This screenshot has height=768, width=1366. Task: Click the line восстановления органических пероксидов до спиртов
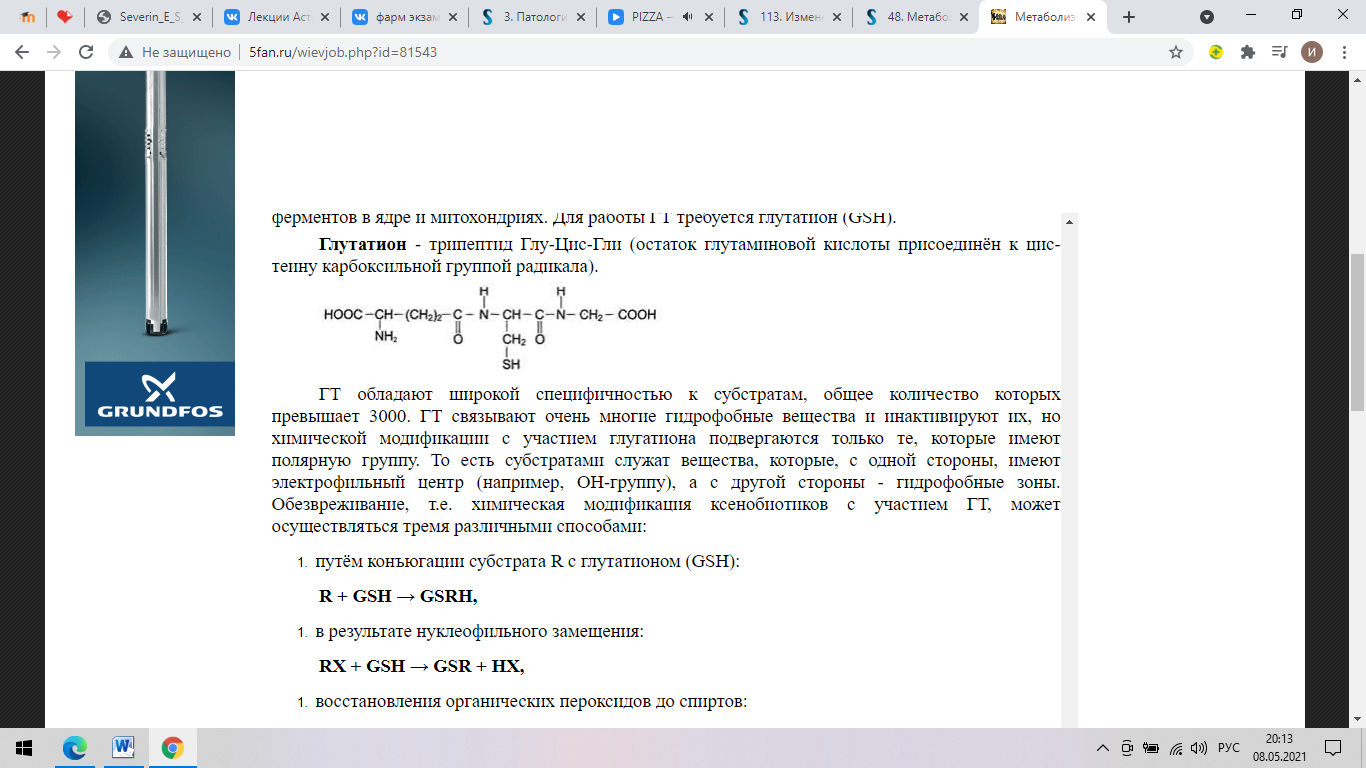pyautogui.click(x=531, y=702)
